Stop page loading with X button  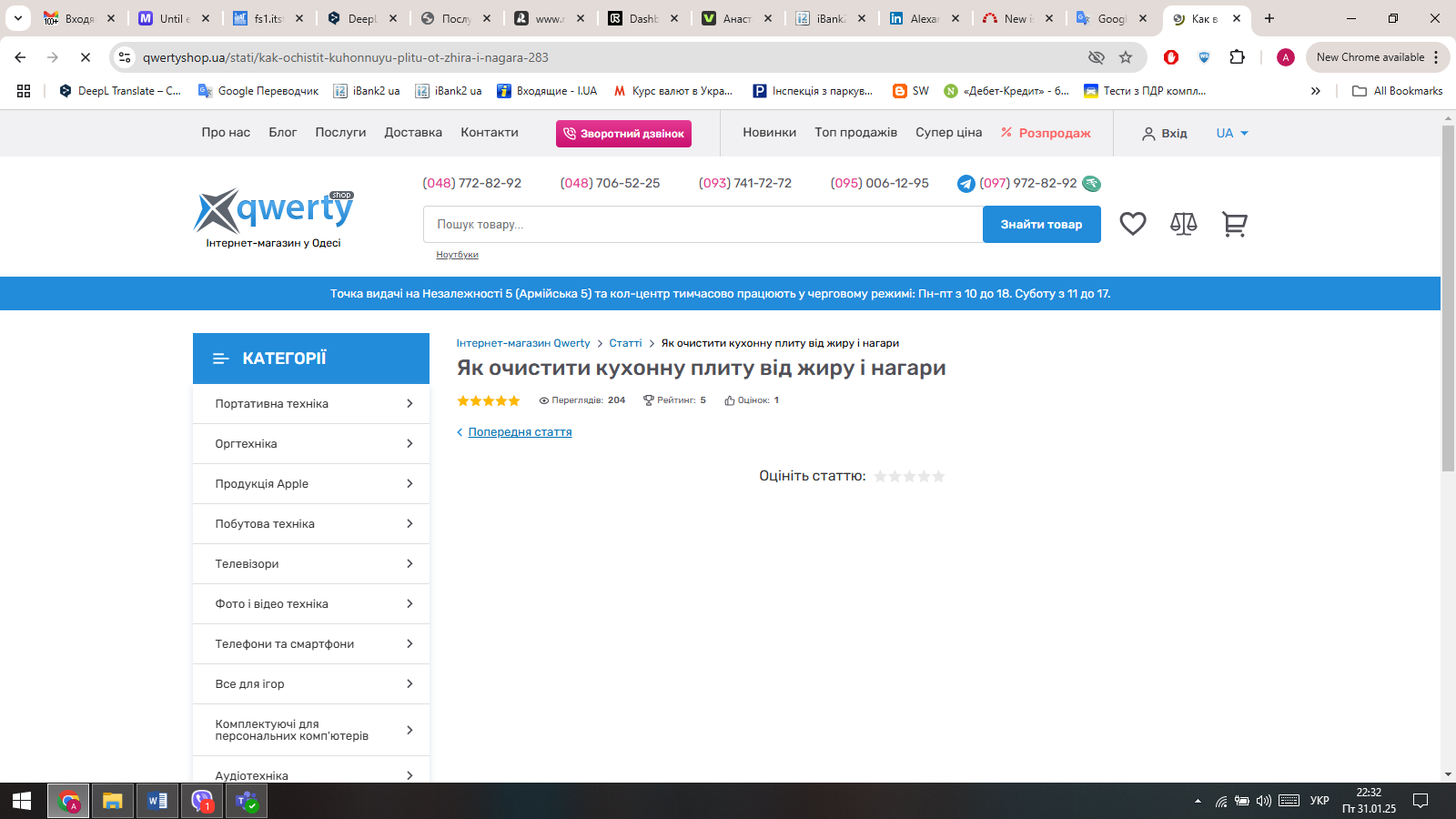point(85,57)
